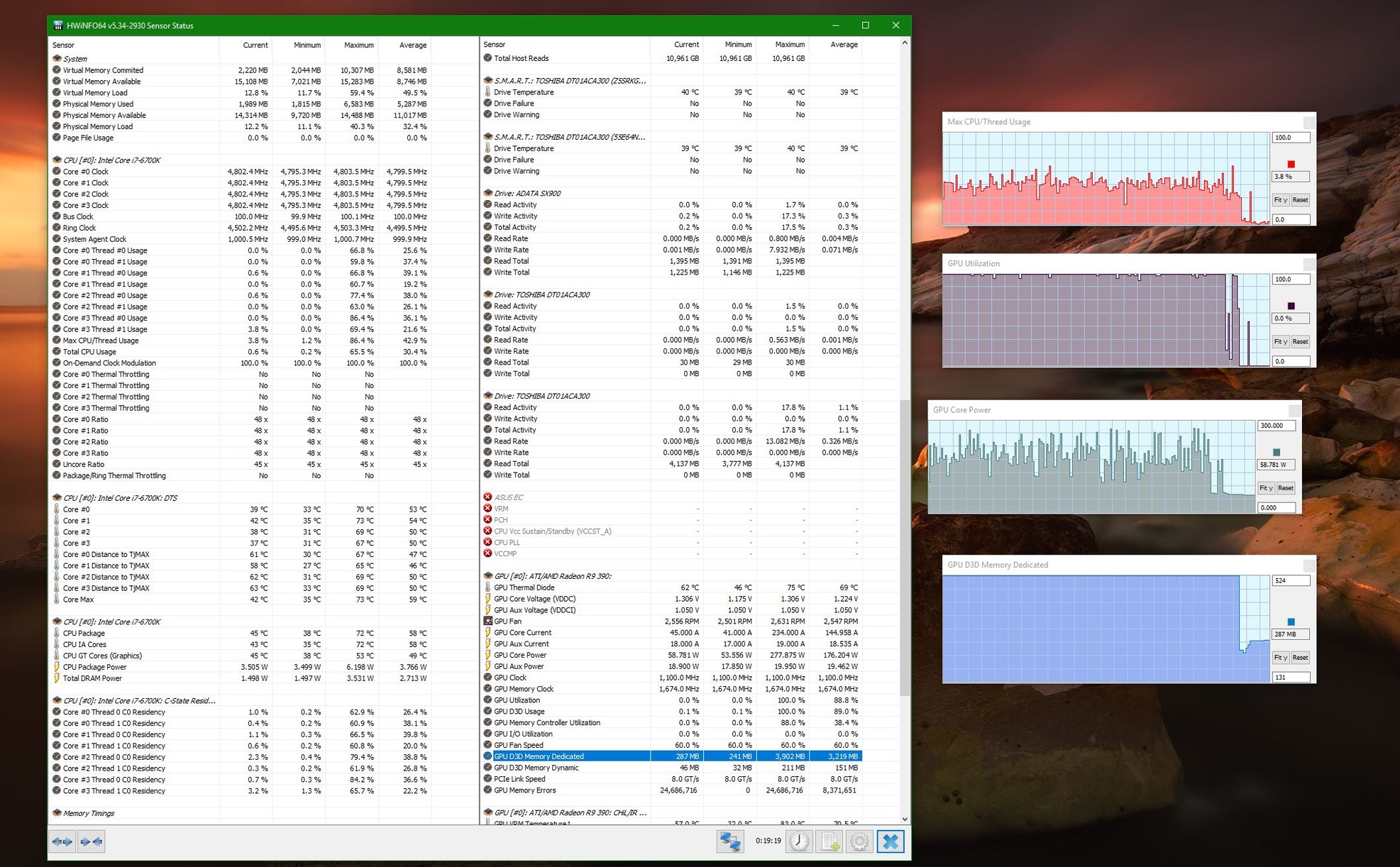The height and width of the screenshot is (867, 1400).
Task: Select the Total CPU Usage row
Action: [x=241, y=352]
